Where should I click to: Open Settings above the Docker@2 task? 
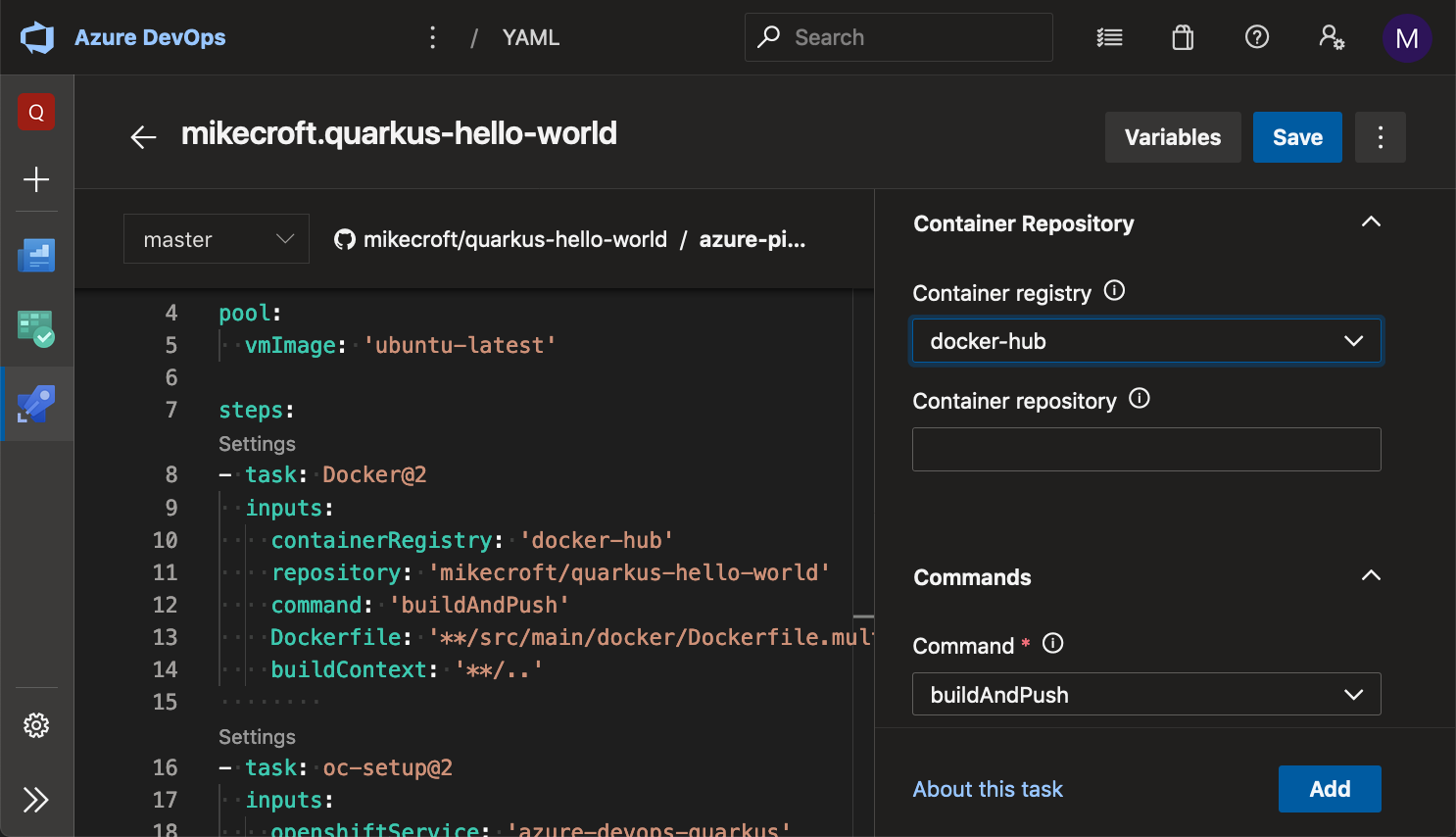click(x=257, y=444)
